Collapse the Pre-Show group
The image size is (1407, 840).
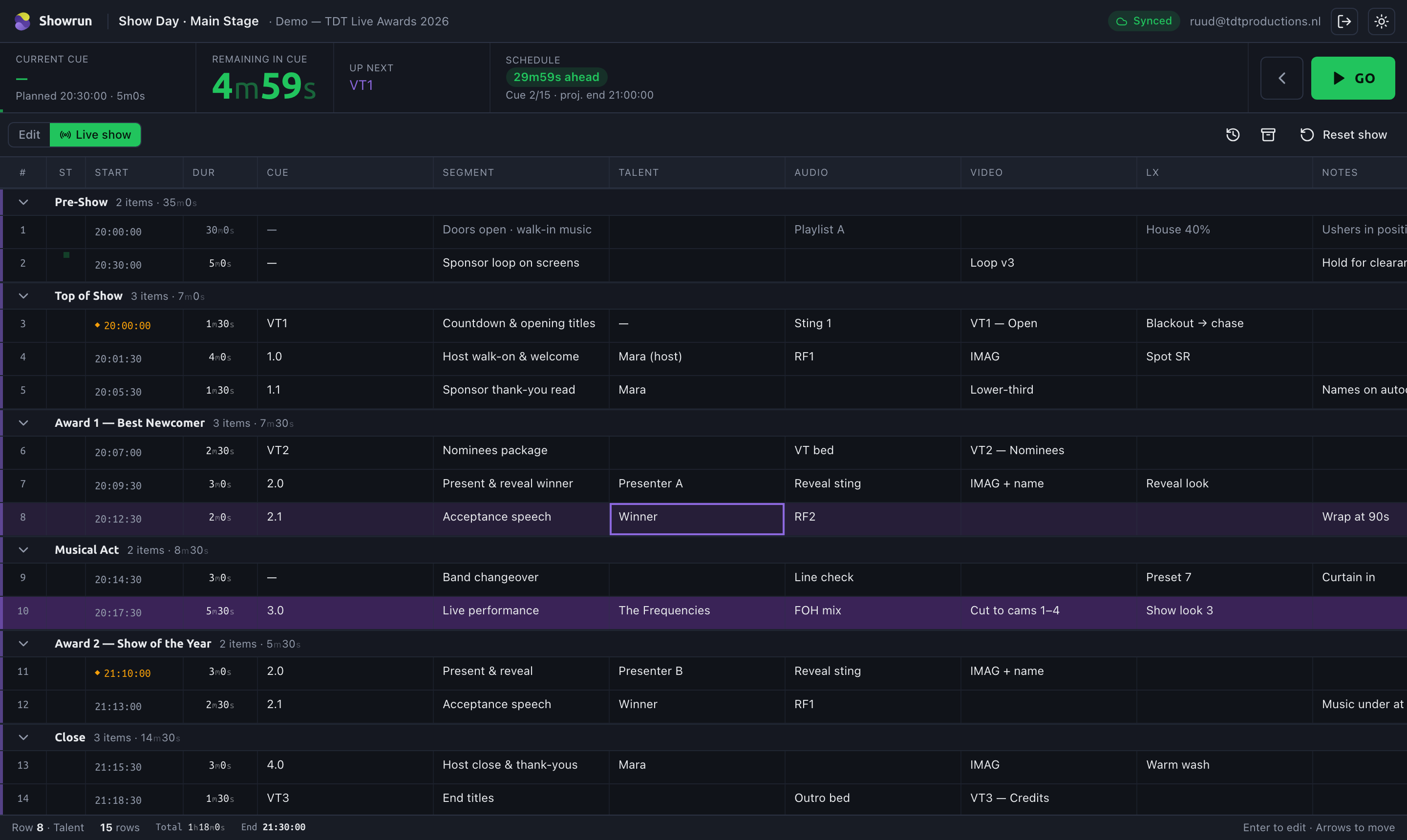pos(23,202)
